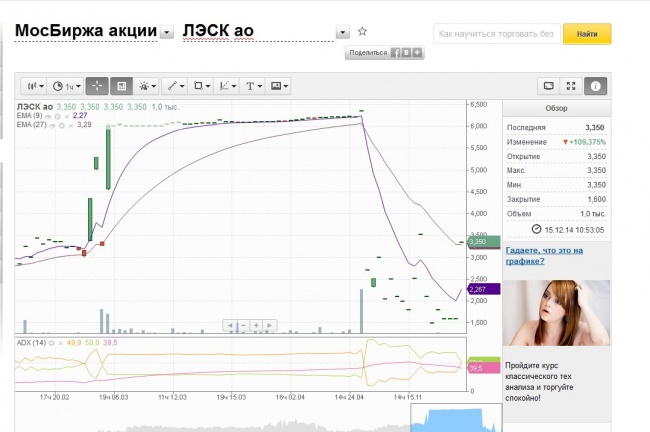
Task: Toggle the crosshair cursor tool
Action: [x=97, y=86]
